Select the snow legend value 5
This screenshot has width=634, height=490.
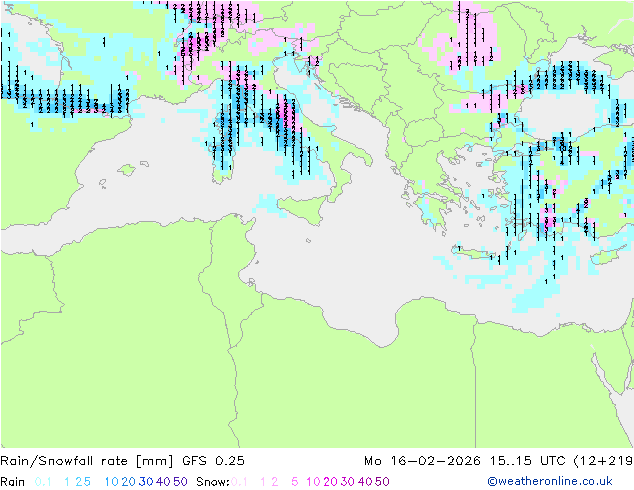pos(295,482)
